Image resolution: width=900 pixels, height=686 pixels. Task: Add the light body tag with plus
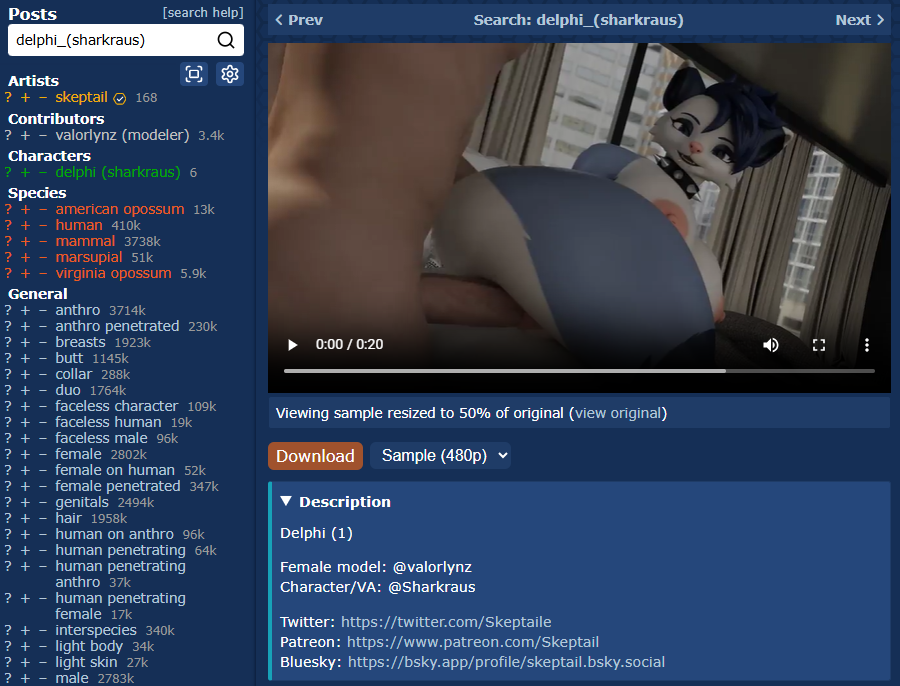[x=25, y=646]
